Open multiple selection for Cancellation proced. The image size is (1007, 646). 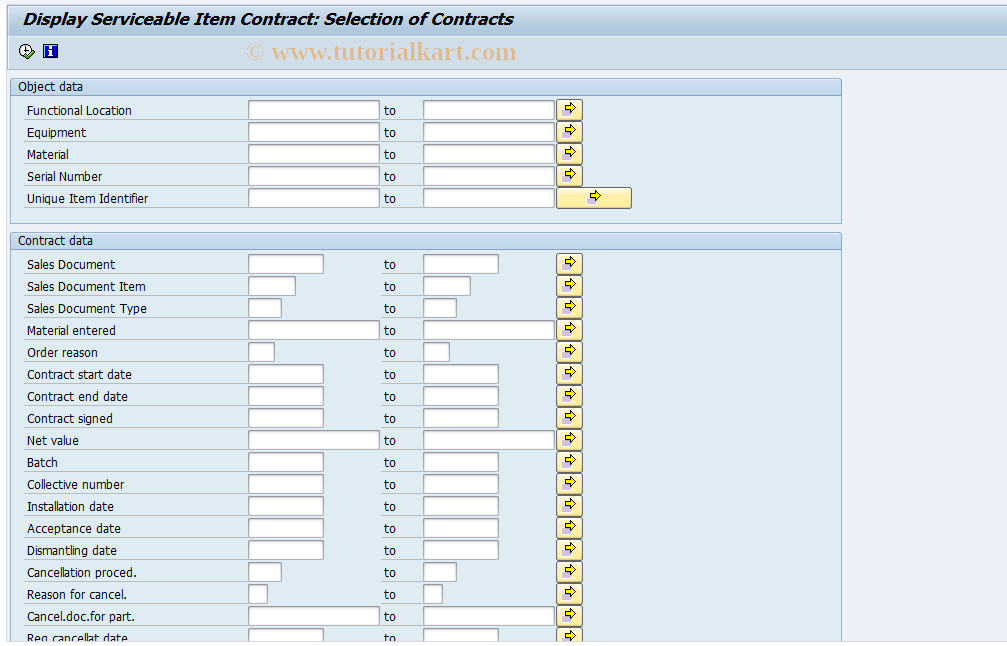pyautogui.click(x=568, y=571)
